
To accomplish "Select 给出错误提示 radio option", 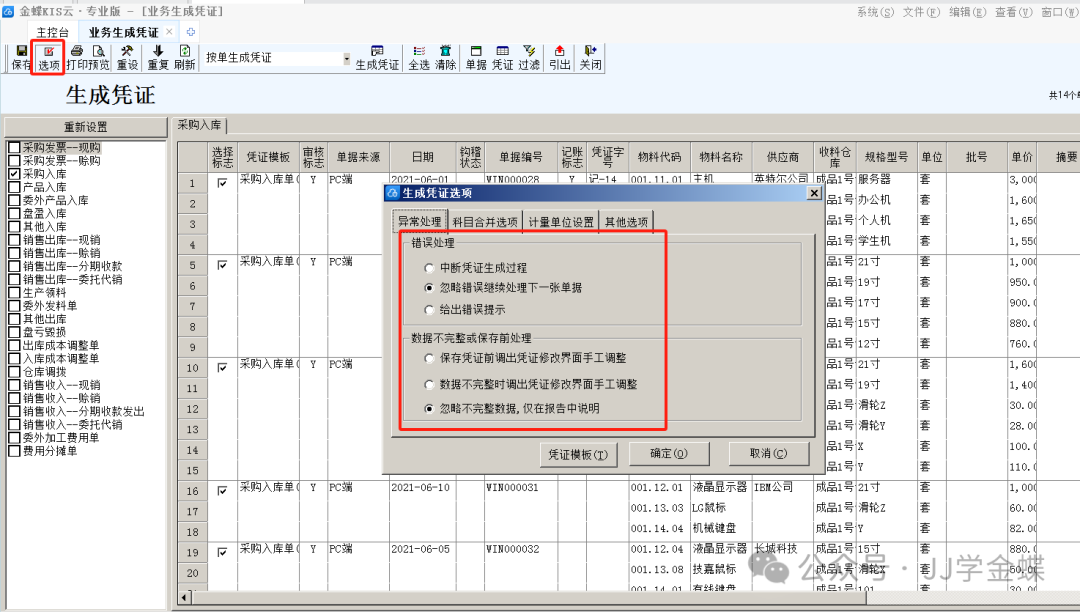I will click(430, 310).
